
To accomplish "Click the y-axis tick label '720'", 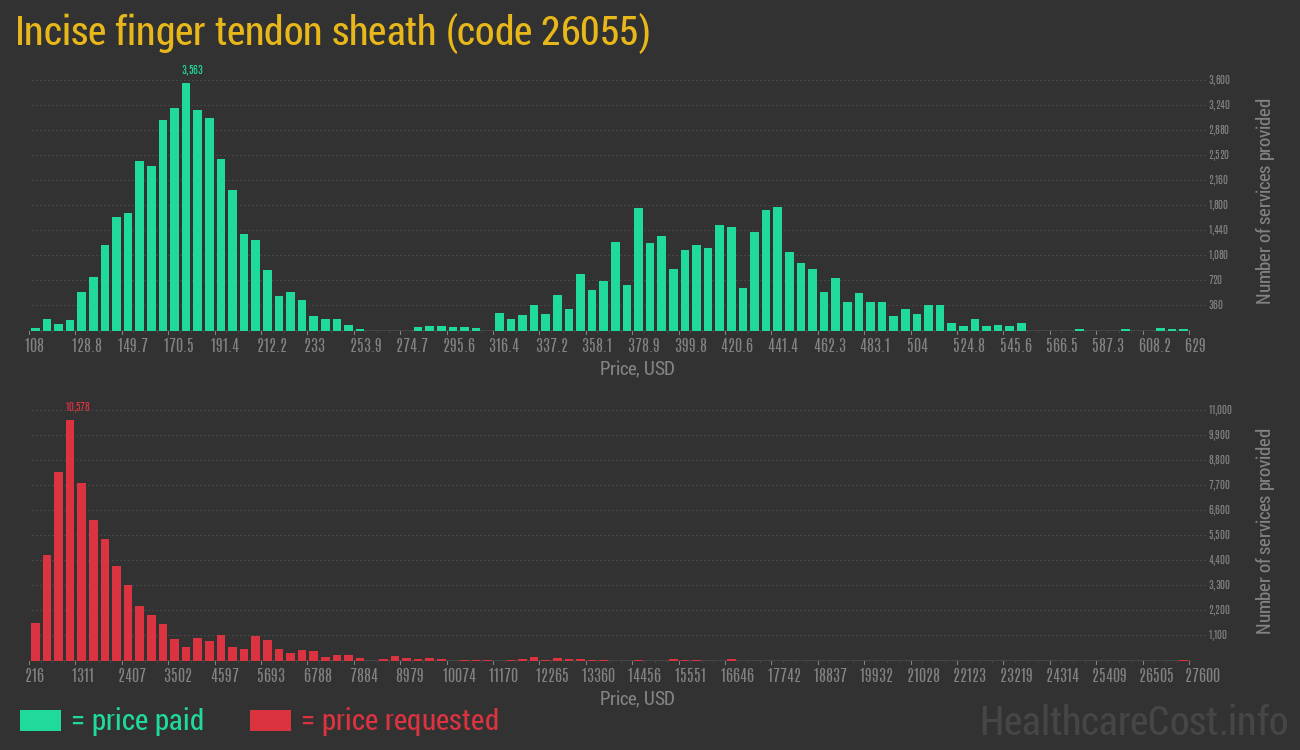I will 1215,280.
